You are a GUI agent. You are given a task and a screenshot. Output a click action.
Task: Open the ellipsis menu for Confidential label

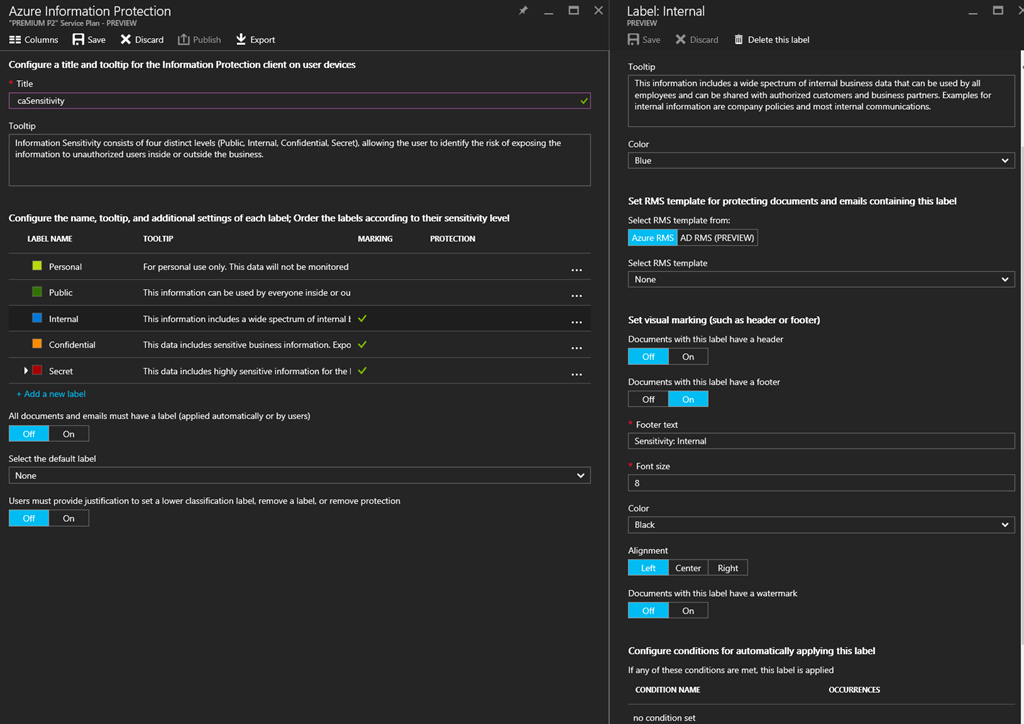(576, 348)
